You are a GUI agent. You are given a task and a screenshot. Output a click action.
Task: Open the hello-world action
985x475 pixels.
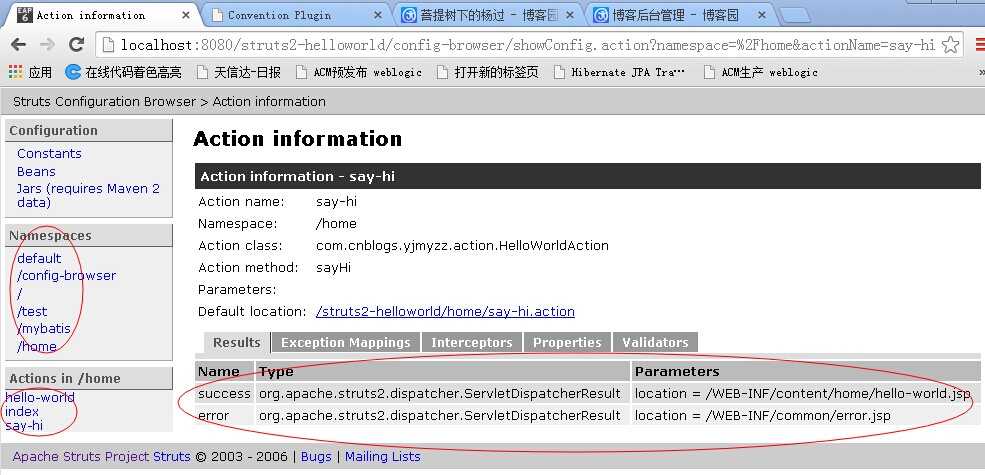pyautogui.click(x=40, y=397)
